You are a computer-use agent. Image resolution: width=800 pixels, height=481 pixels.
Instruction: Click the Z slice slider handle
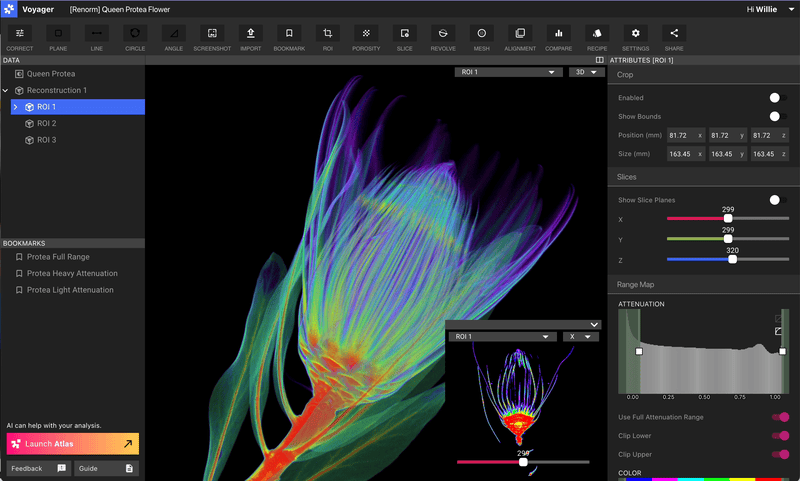(x=733, y=259)
